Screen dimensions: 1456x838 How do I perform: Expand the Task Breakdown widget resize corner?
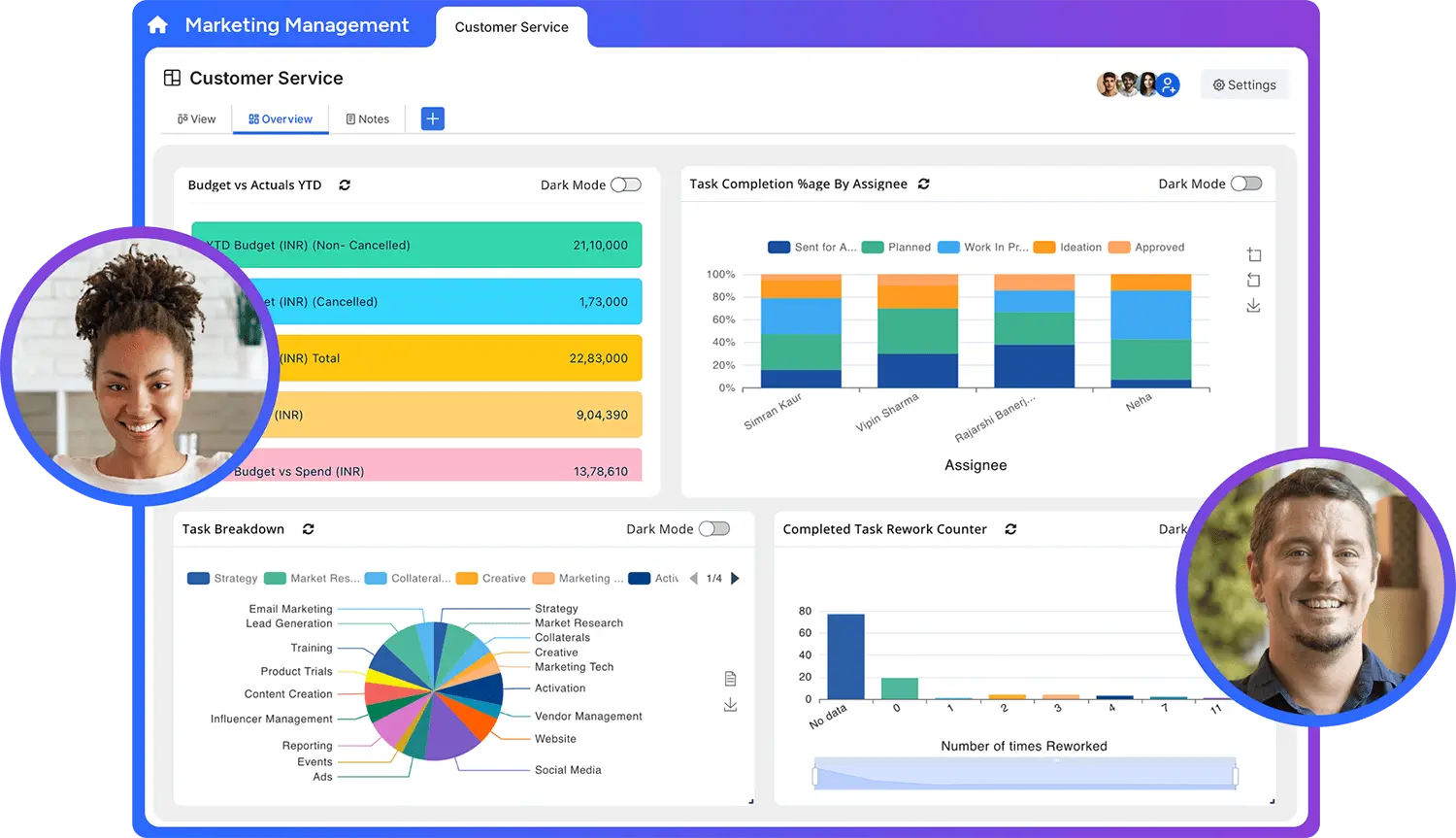click(x=750, y=801)
